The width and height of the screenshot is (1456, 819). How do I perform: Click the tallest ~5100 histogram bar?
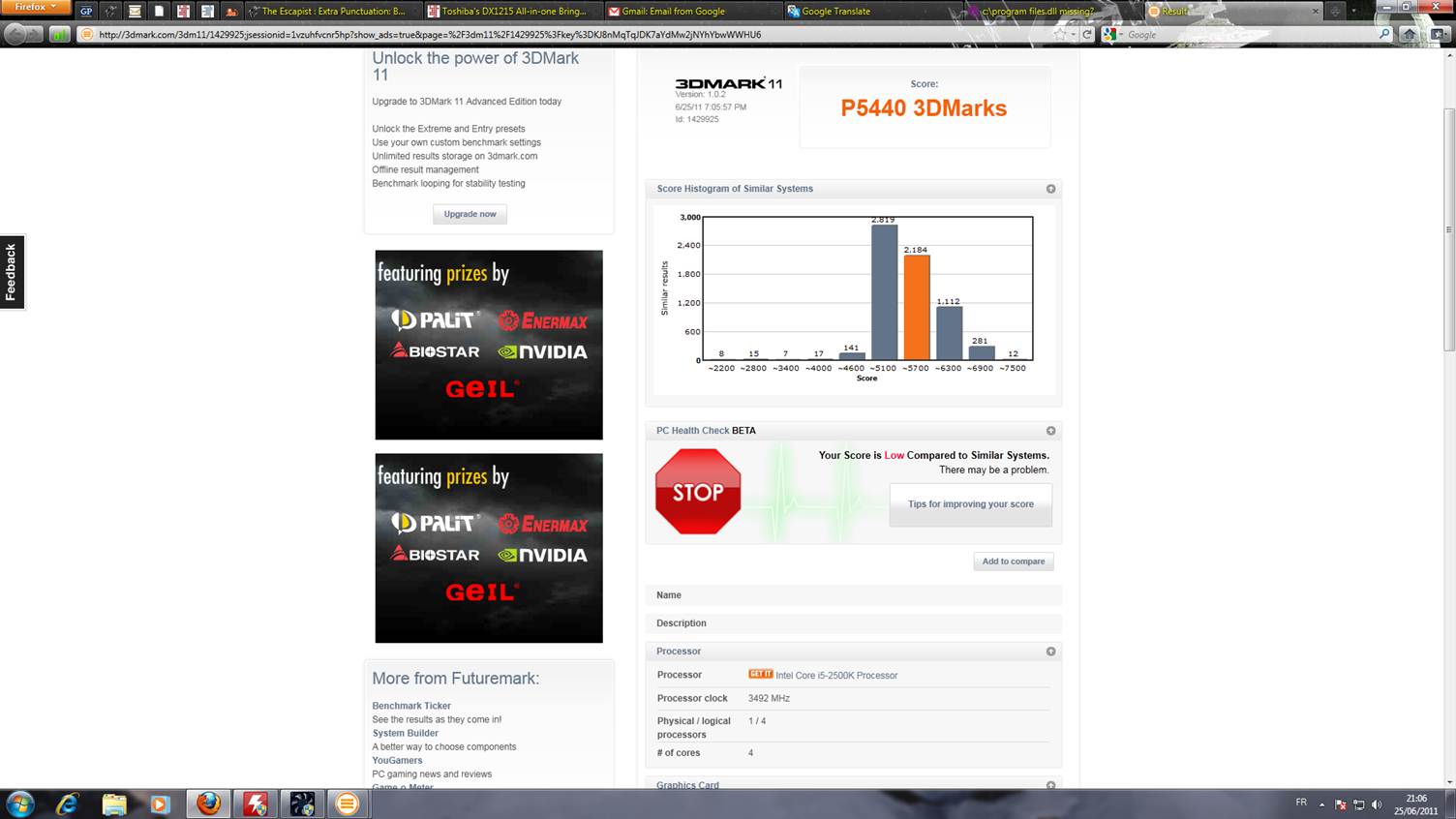tap(884, 292)
